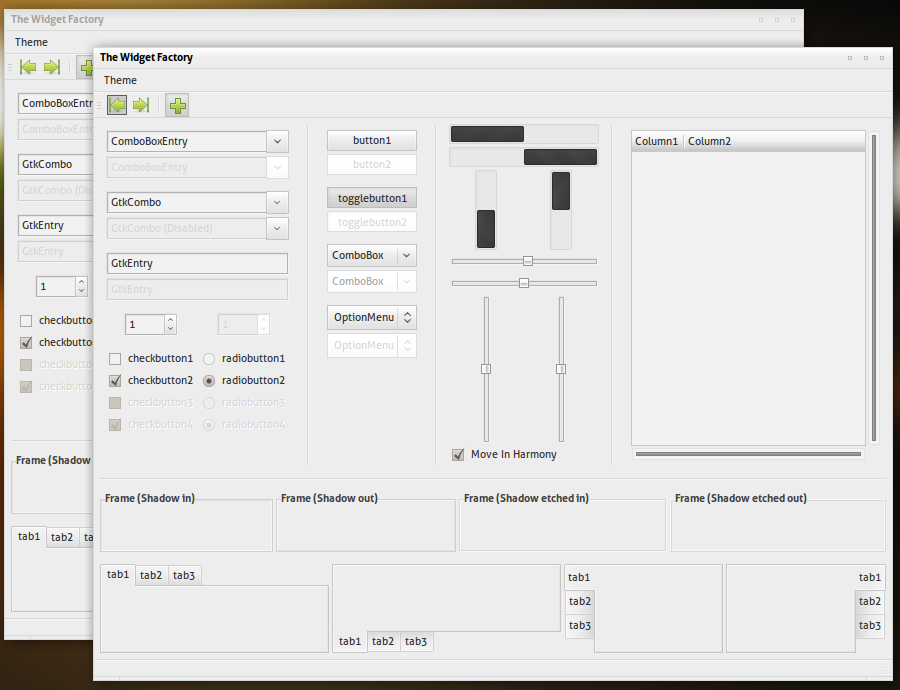This screenshot has height=690, width=900.
Task: Click the lower horizontal slider handle
Action: (523, 283)
